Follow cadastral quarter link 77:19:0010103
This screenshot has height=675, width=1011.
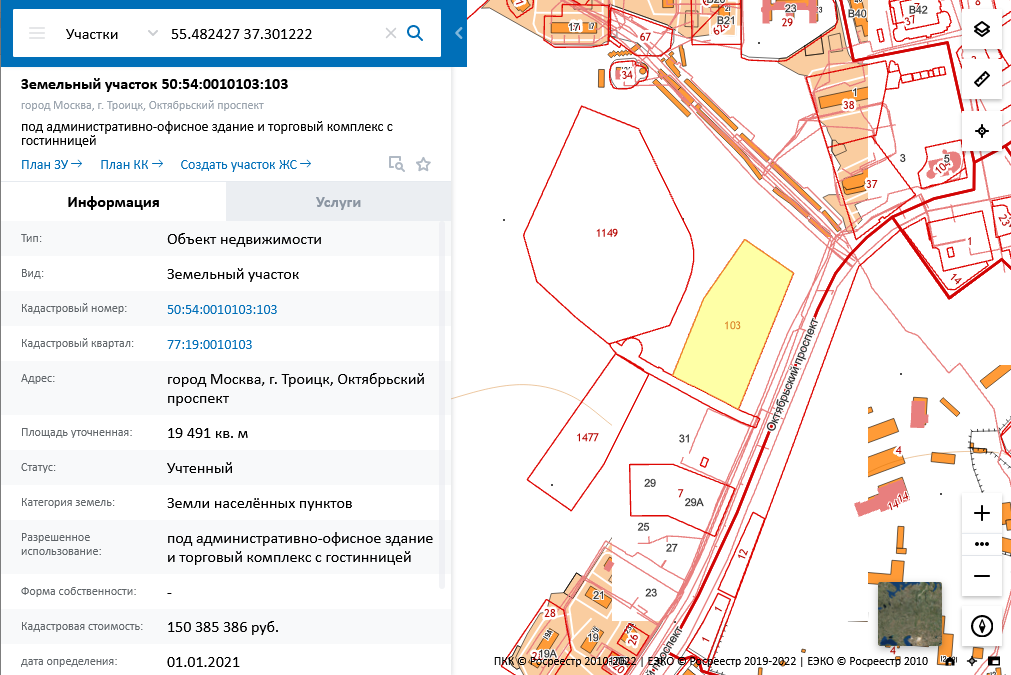click(x=210, y=344)
